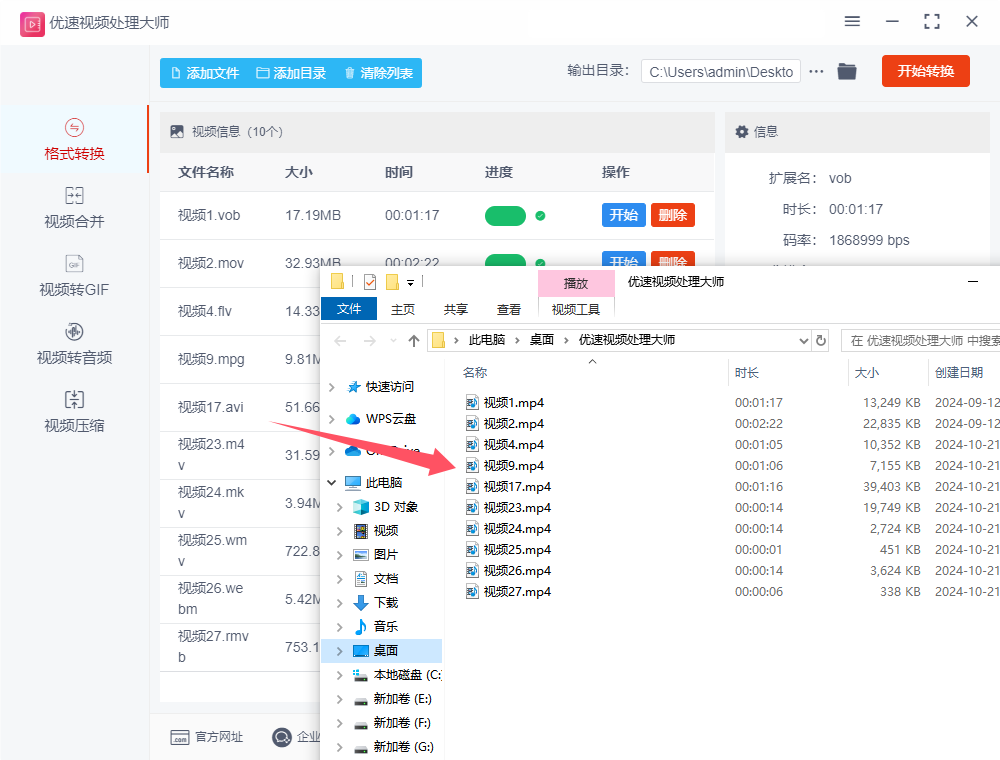This screenshot has height=760, width=1000.
Task: Click the 企业 customer service headset icon
Action: (282, 737)
